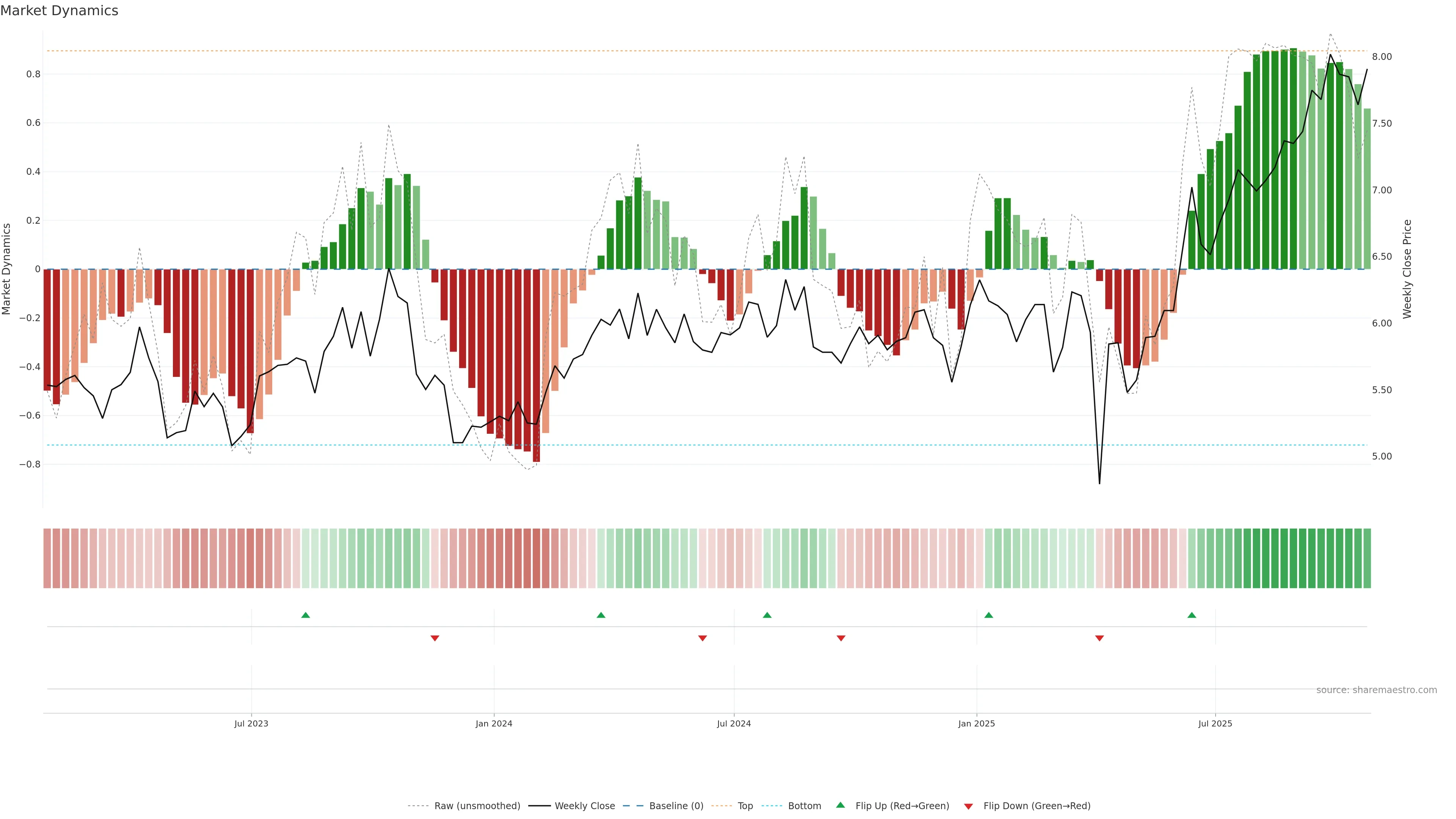The width and height of the screenshot is (1456, 819).
Task: Click the last green Flip Up triangle marker
Action: click(x=1191, y=615)
